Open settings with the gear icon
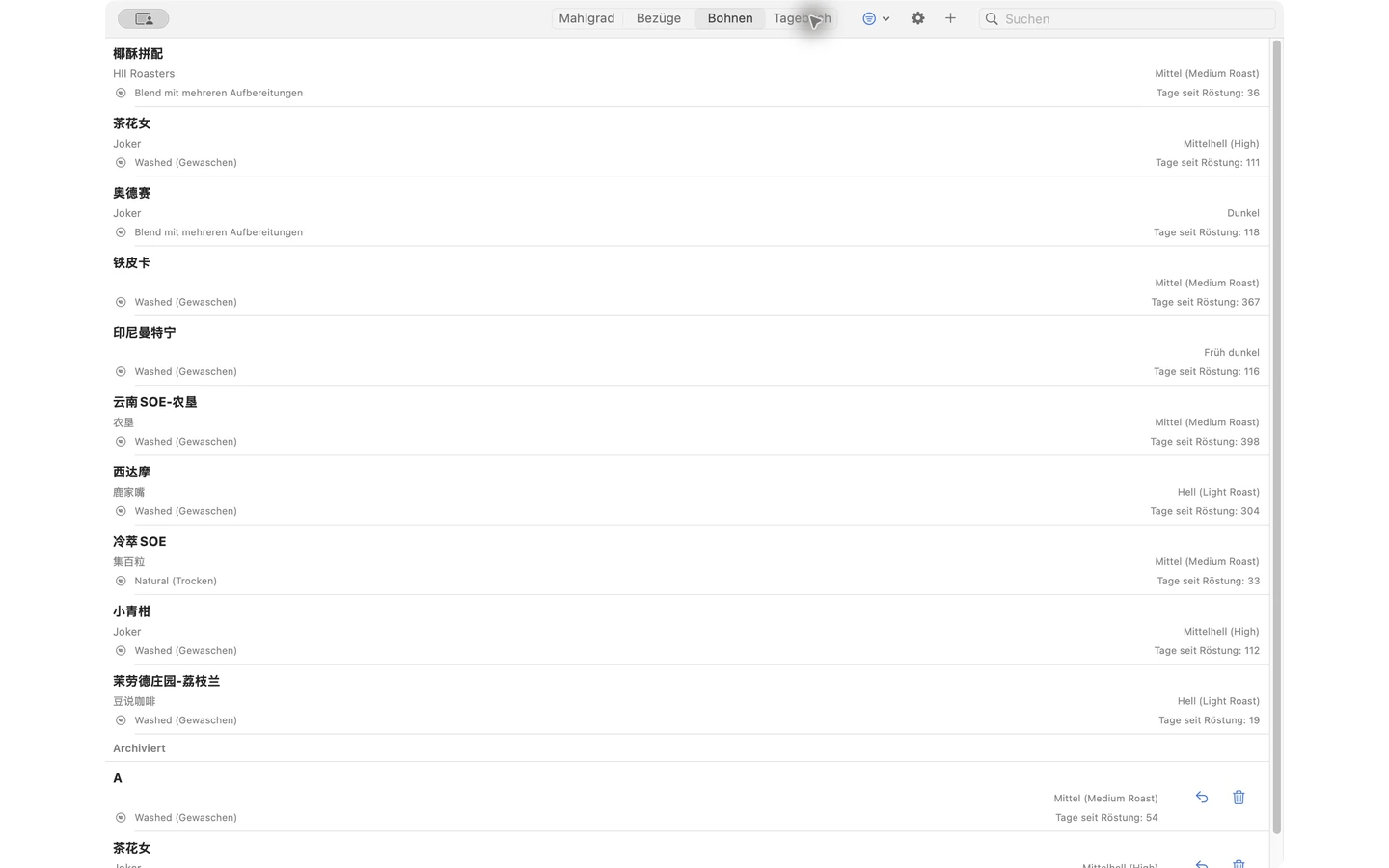This screenshot has width=1389, height=868. click(x=918, y=18)
